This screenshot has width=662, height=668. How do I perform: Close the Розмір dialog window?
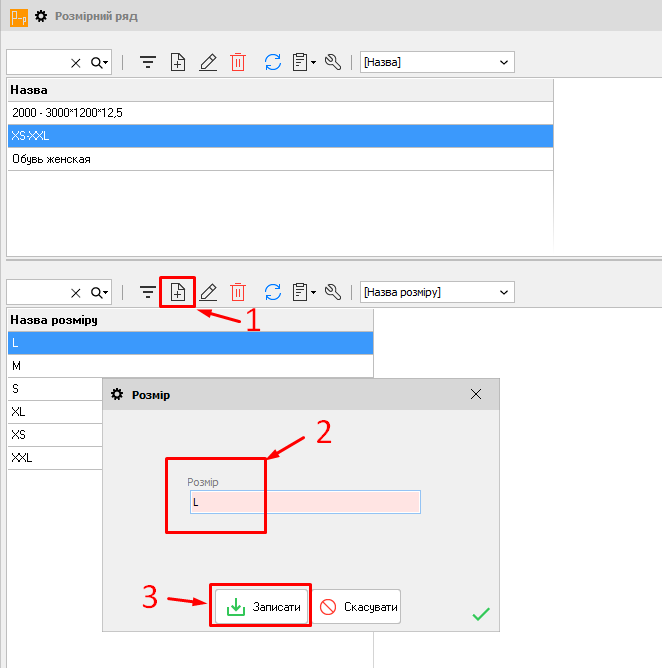pos(476,395)
